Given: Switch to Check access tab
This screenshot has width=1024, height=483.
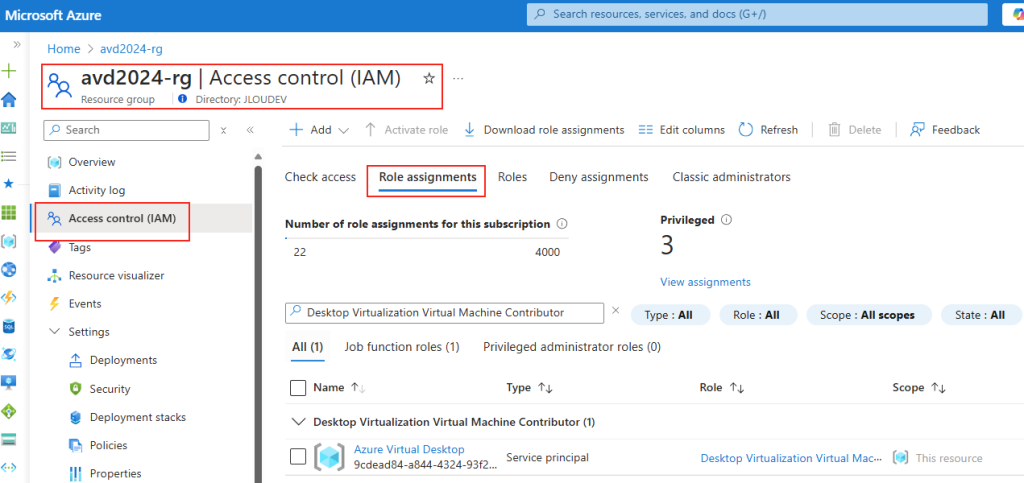Looking at the screenshot, I should pos(320,177).
